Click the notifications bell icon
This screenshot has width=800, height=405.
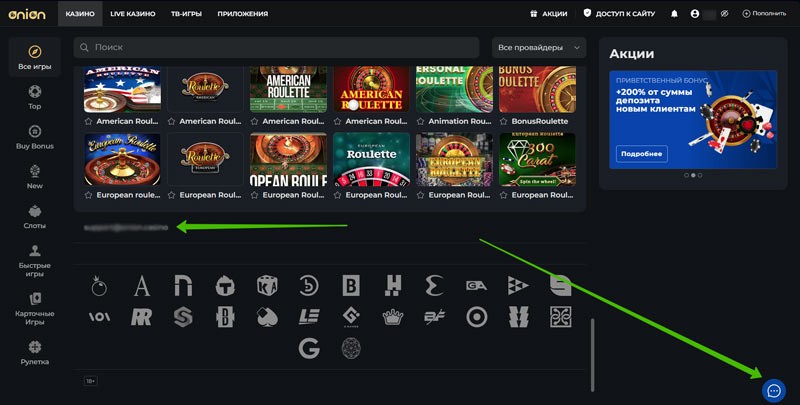674,14
